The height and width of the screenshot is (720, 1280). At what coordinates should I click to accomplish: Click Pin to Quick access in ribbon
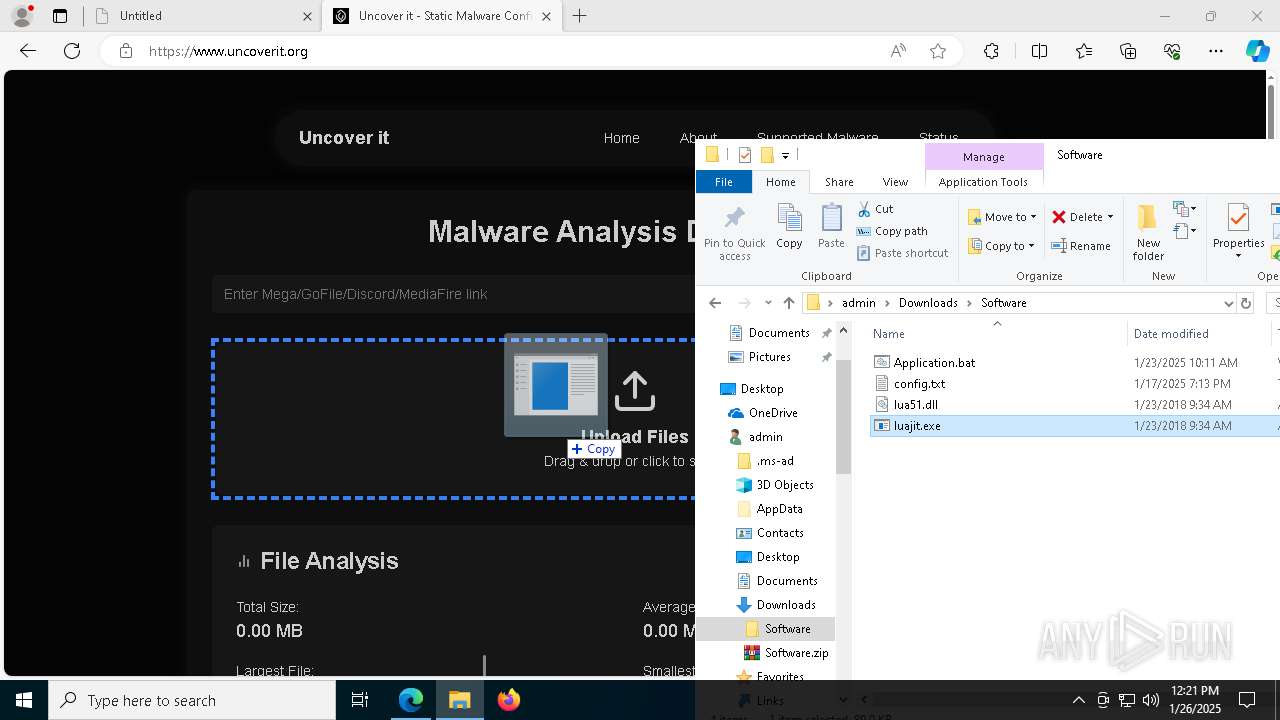pyautogui.click(x=734, y=232)
